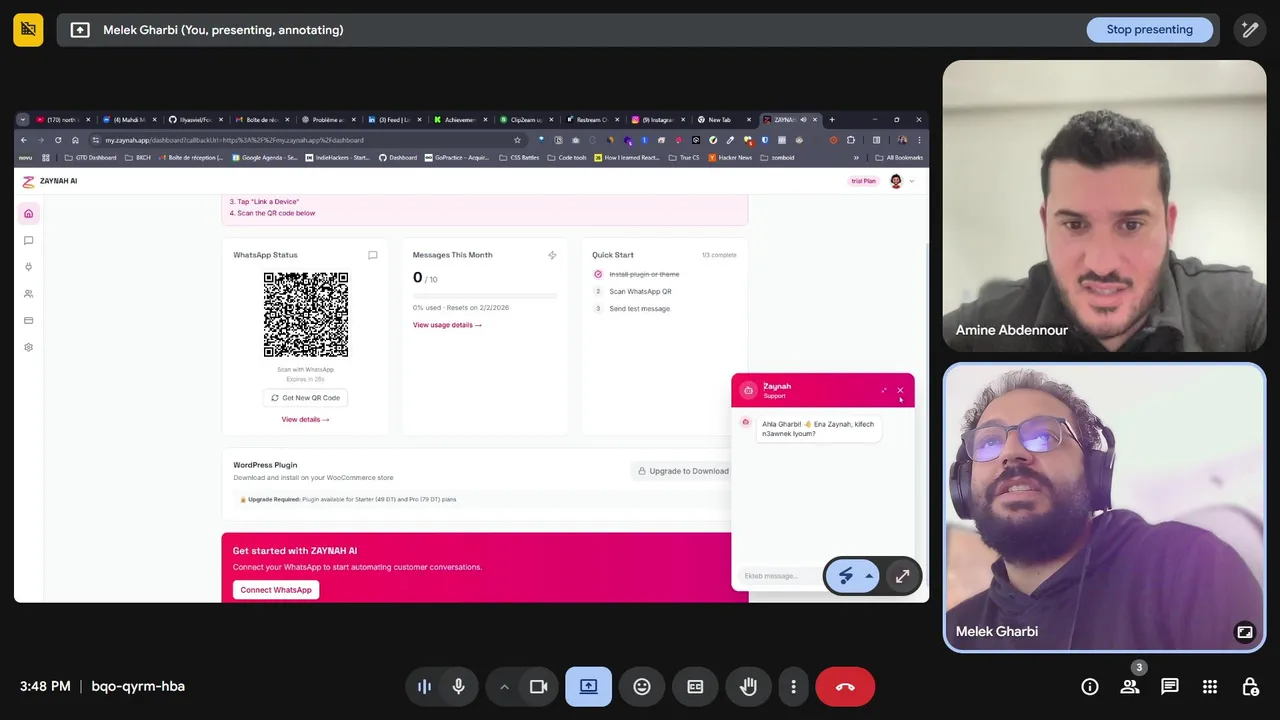Click the present-screen icon beside presenter name
The width and height of the screenshot is (1280, 720).
point(80,30)
